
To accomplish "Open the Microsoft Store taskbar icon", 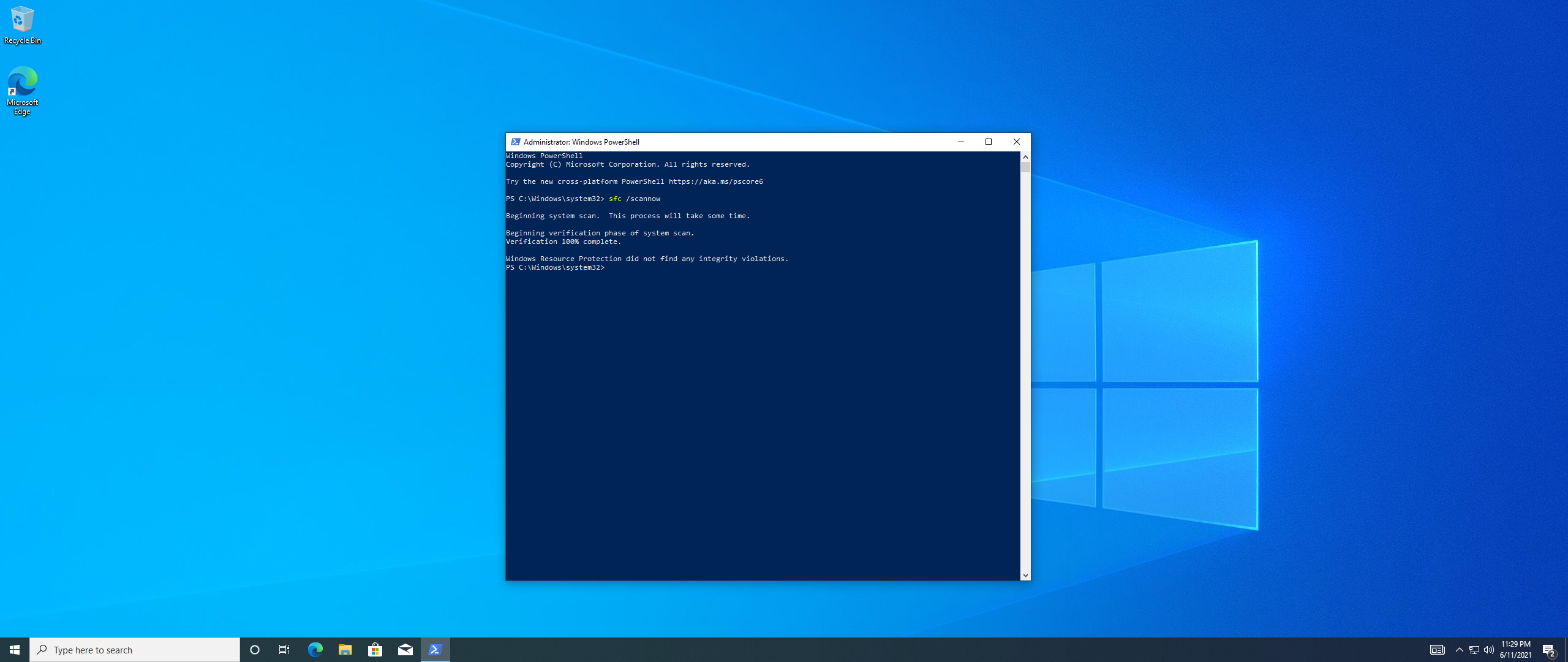I will 375,650.
